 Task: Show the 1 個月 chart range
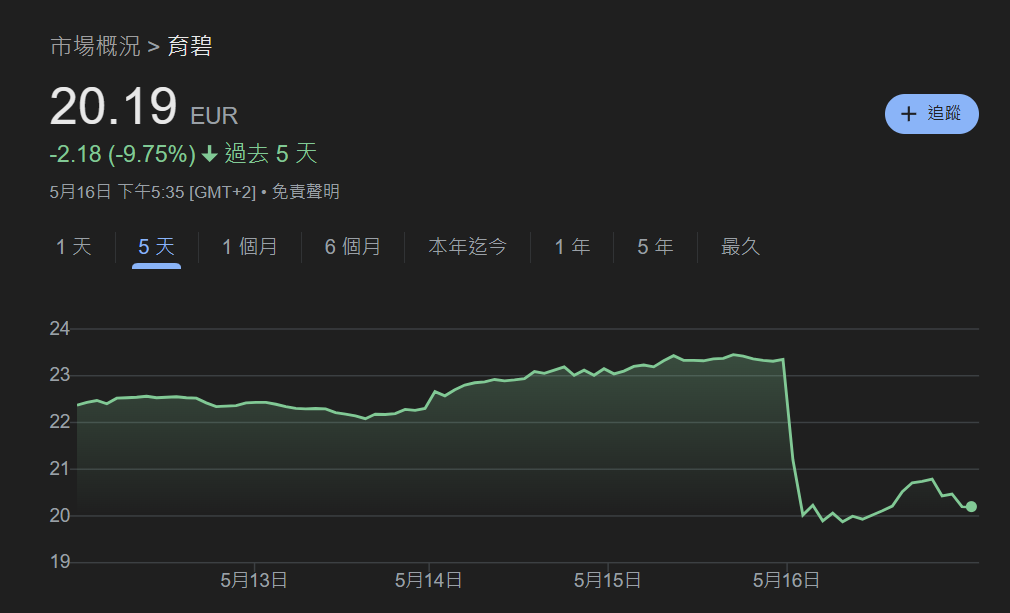(x=250, y=247)
